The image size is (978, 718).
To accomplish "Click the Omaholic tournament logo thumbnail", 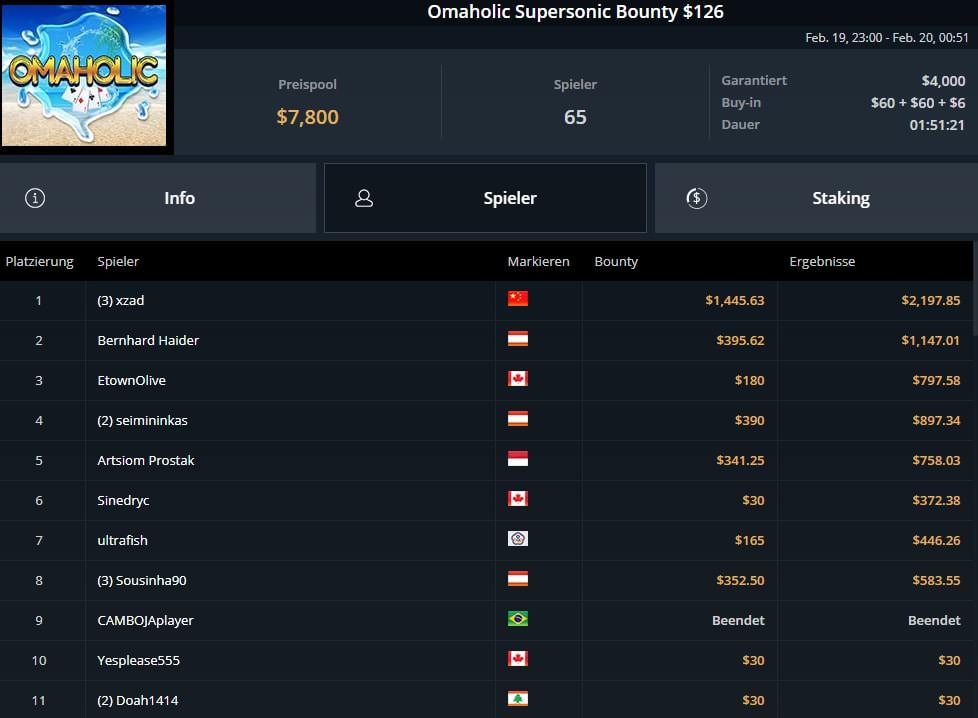I will (x=85, y=76).
